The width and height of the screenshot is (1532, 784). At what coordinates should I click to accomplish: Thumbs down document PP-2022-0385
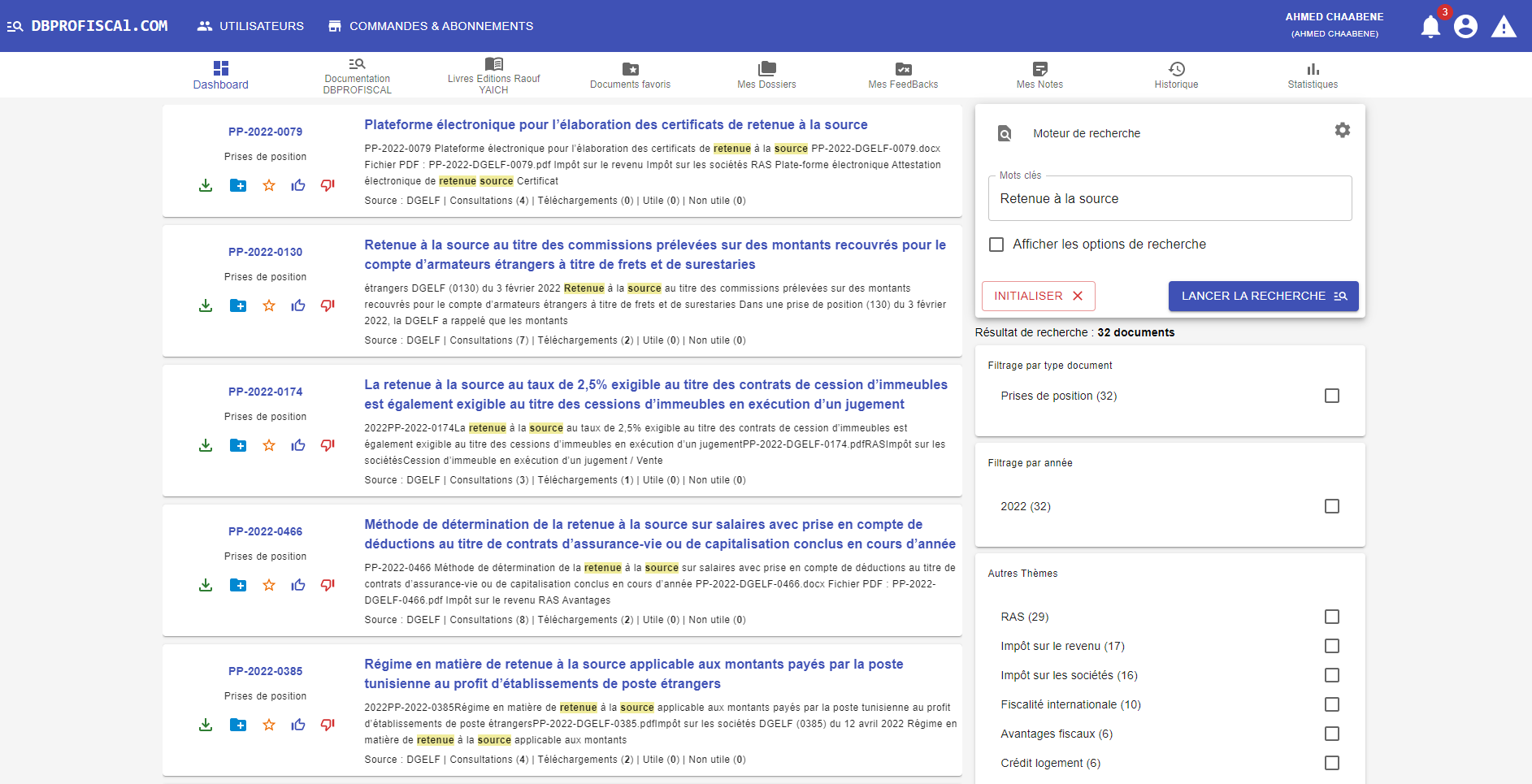point(328,725)
